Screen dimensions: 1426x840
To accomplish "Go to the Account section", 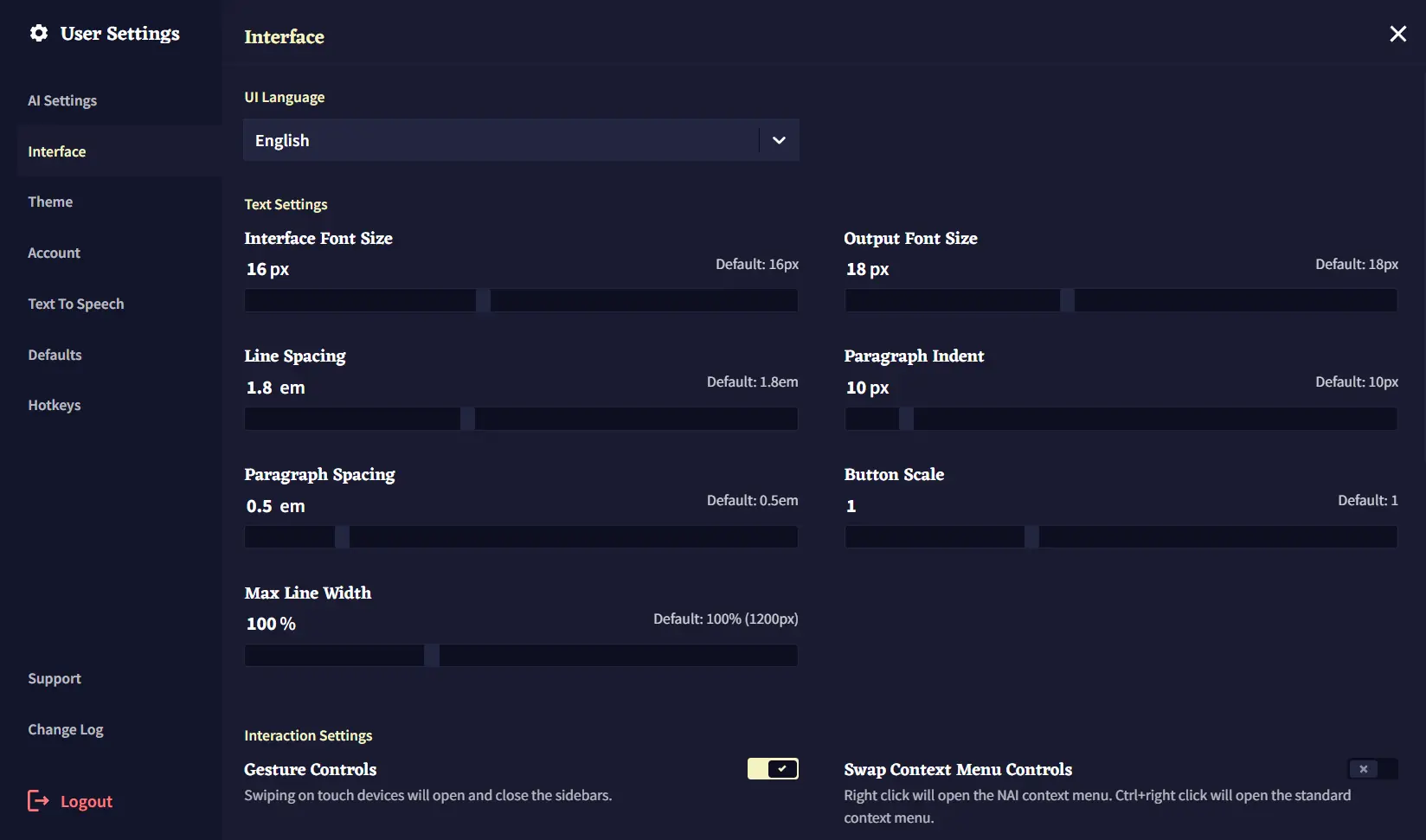I will coord(54,253).
